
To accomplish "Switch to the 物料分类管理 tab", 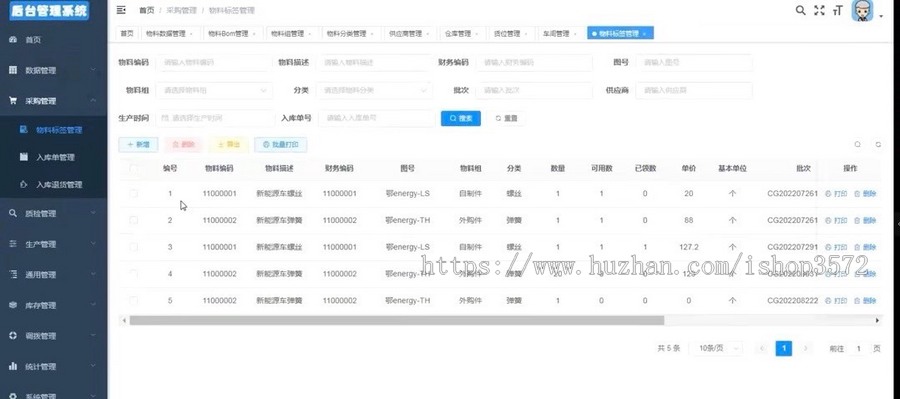I will 350,34.
